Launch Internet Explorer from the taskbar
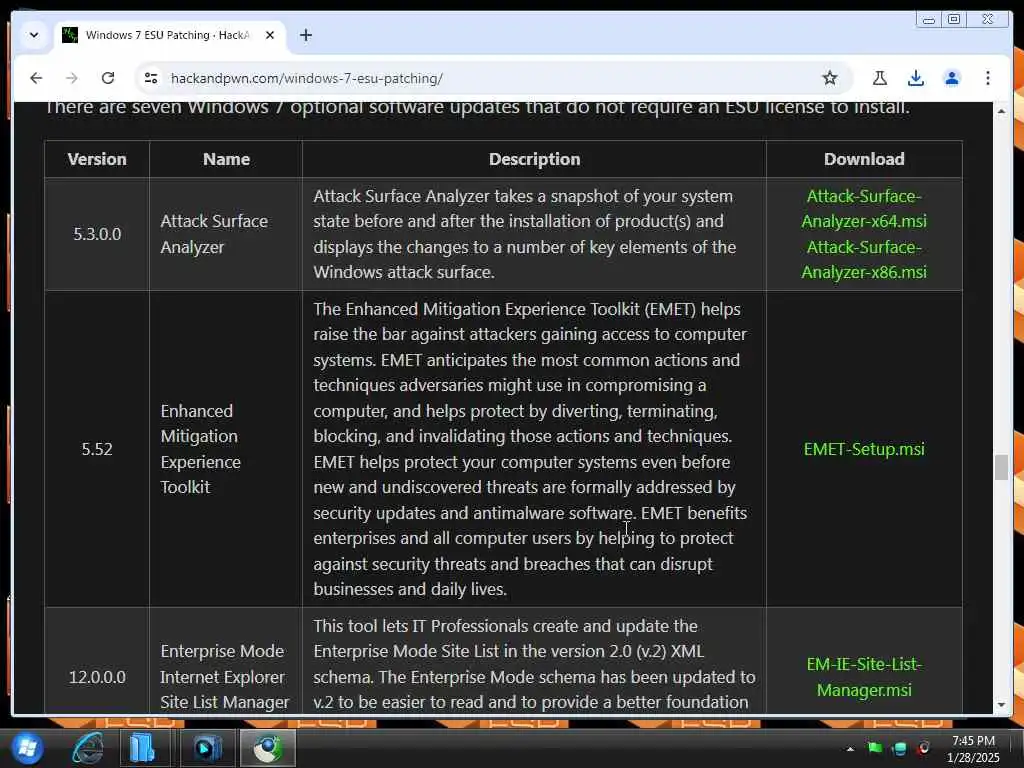Screen dimensions: 1024x768 pos(88,748)
